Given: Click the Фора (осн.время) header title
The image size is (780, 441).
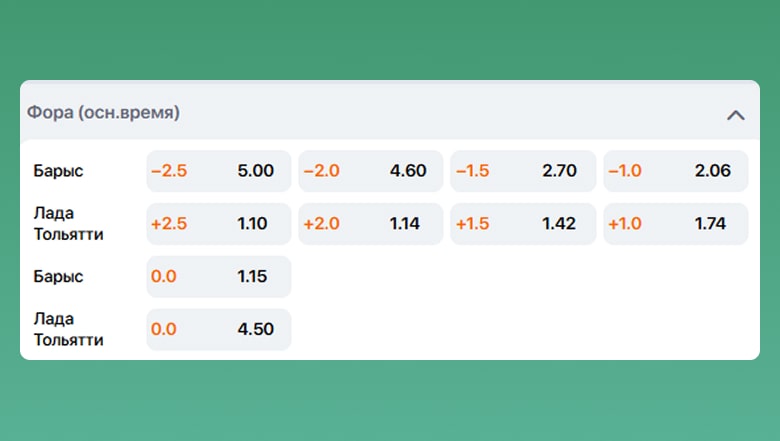Looking at the screenshot, I should (x=103, y=113).
